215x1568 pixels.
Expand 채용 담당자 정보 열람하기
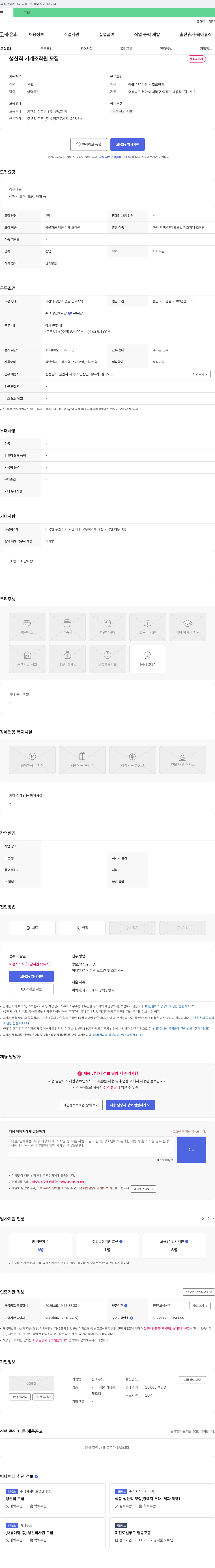(130, 1105)
